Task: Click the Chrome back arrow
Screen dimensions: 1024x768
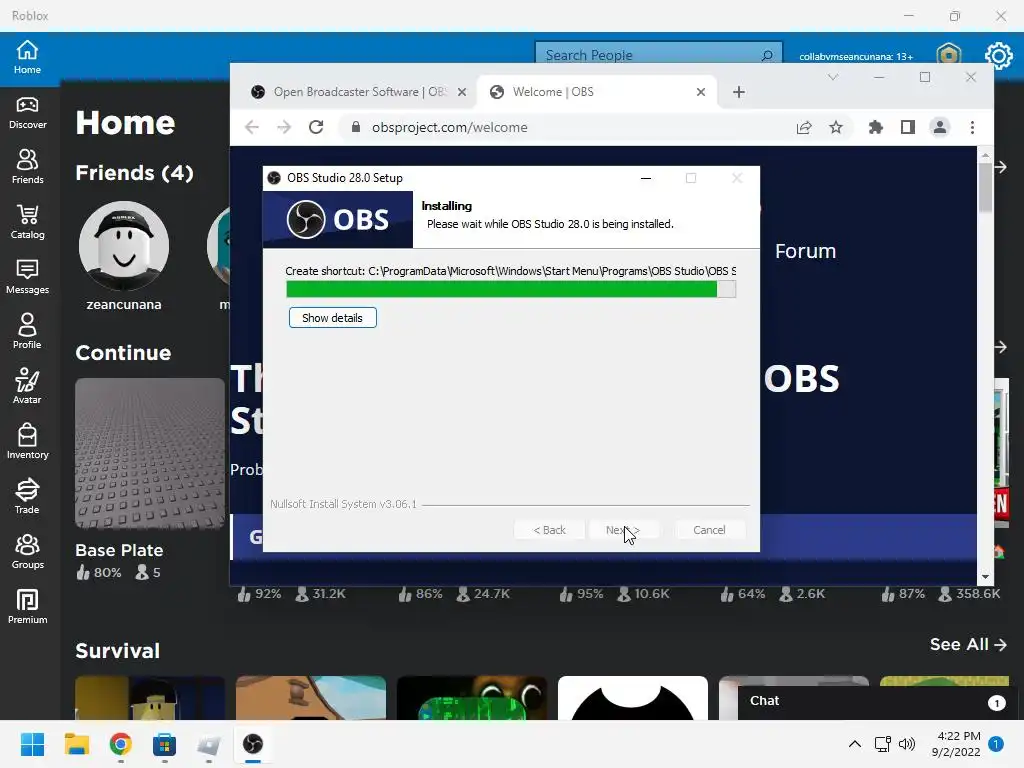Action: coord(252,127)
